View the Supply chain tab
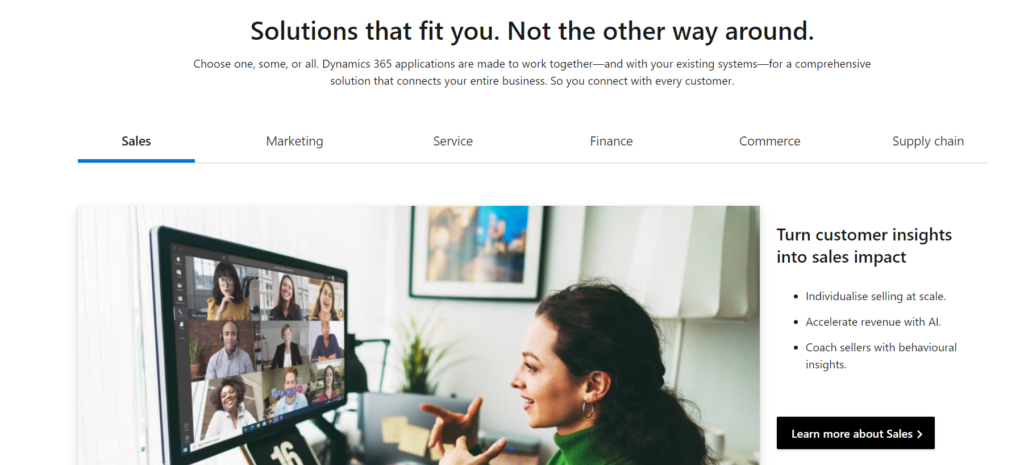The width and height of the screenshot is (1024, 465). click(928, 141)
